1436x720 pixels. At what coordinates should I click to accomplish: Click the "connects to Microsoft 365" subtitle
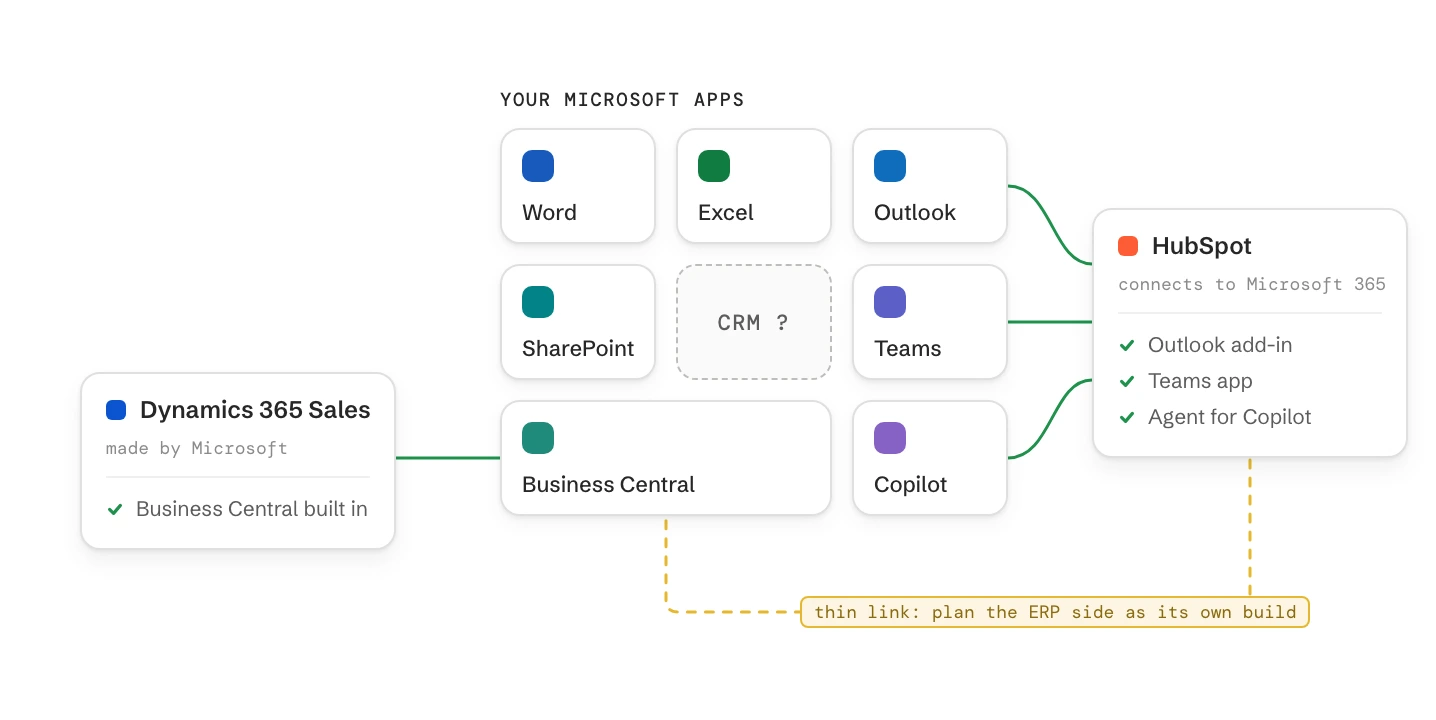pos(1252,284)
